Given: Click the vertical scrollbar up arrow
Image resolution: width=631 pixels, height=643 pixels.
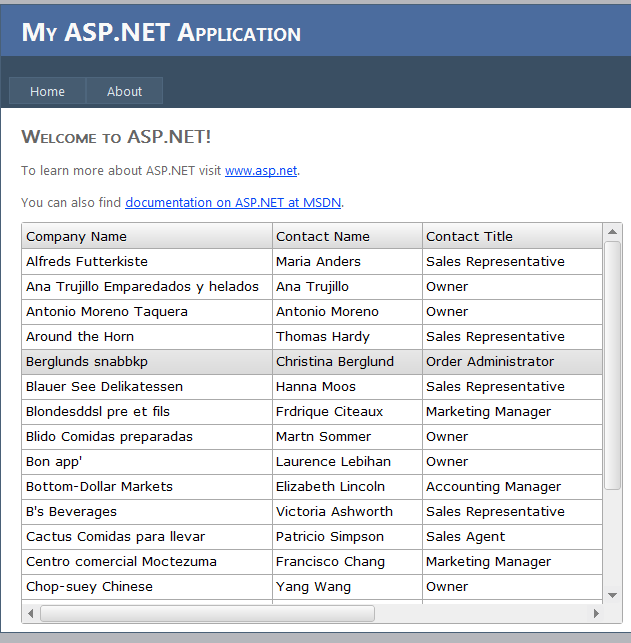Looking at the screenshot, I should coord(613,232).
